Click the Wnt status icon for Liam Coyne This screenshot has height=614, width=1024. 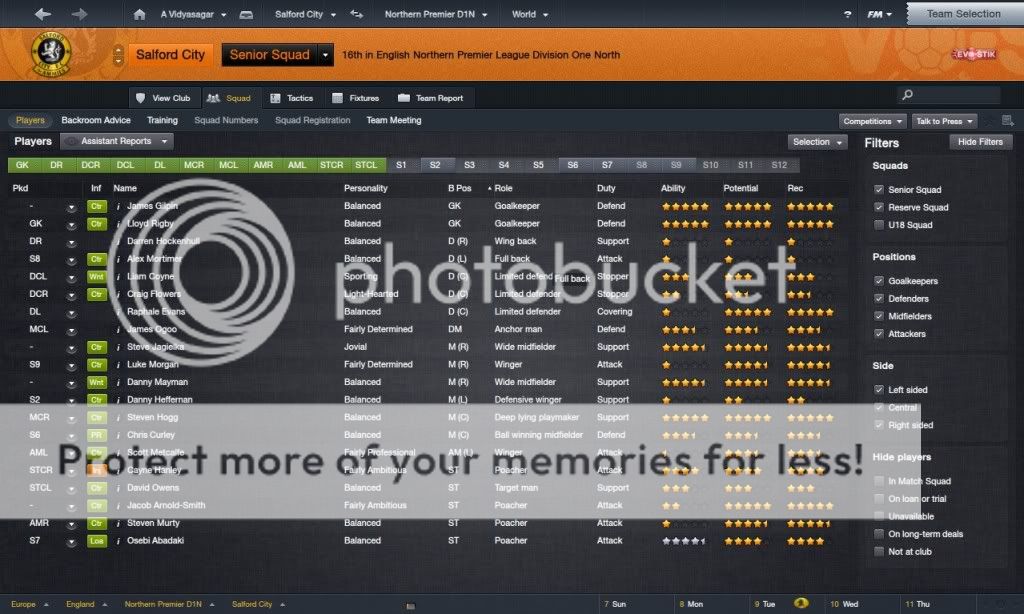click(x=97, y=277)
